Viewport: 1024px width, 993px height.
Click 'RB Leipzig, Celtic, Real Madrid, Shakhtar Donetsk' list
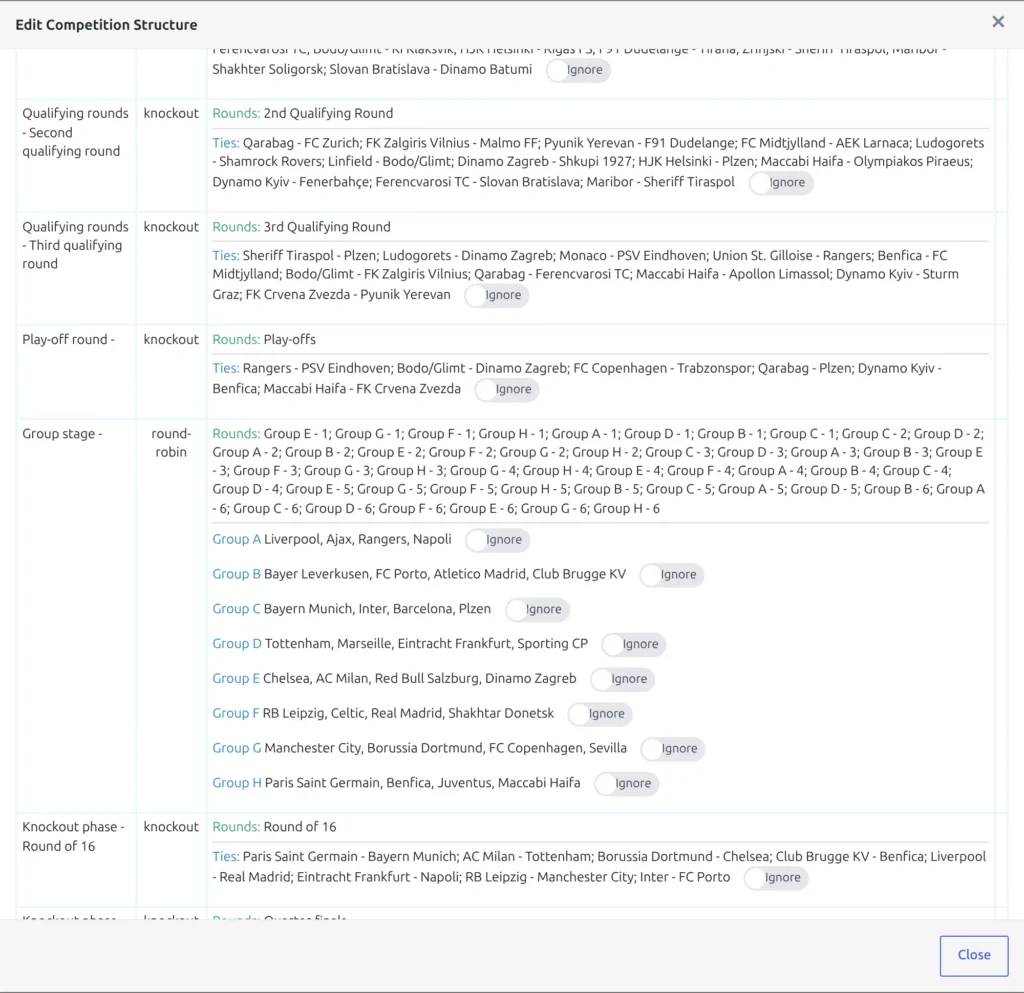tap(408, 713)
